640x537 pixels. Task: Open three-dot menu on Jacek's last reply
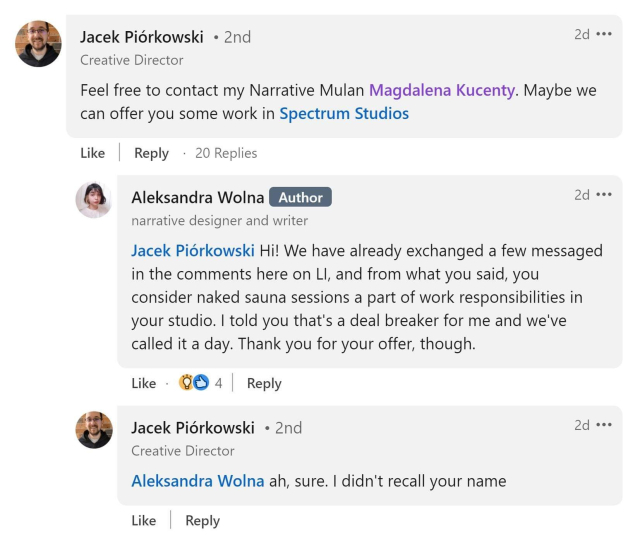(604, 425)
